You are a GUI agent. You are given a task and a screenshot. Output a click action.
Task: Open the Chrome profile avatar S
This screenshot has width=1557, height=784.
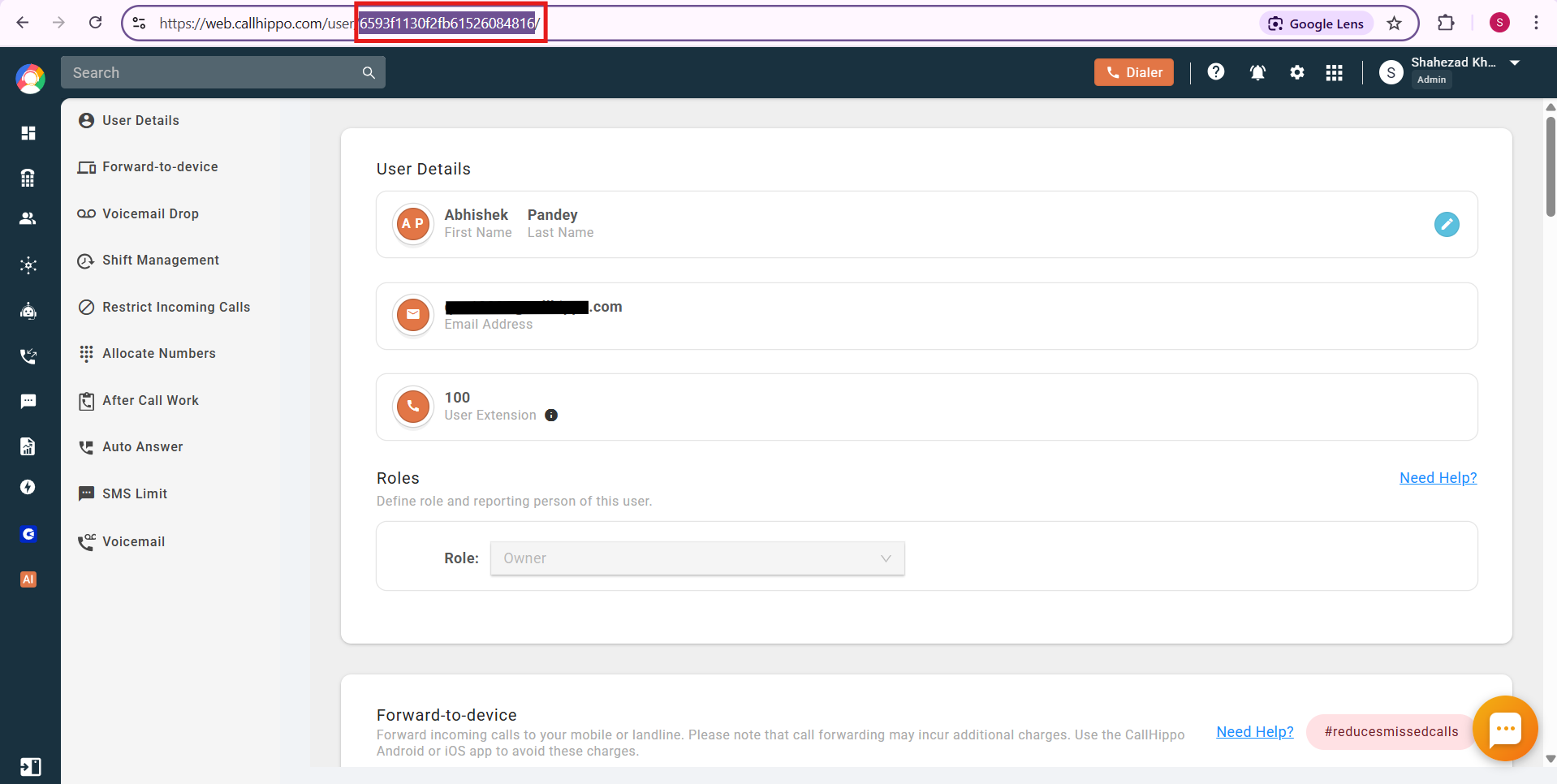click(x=1499, y=23)
